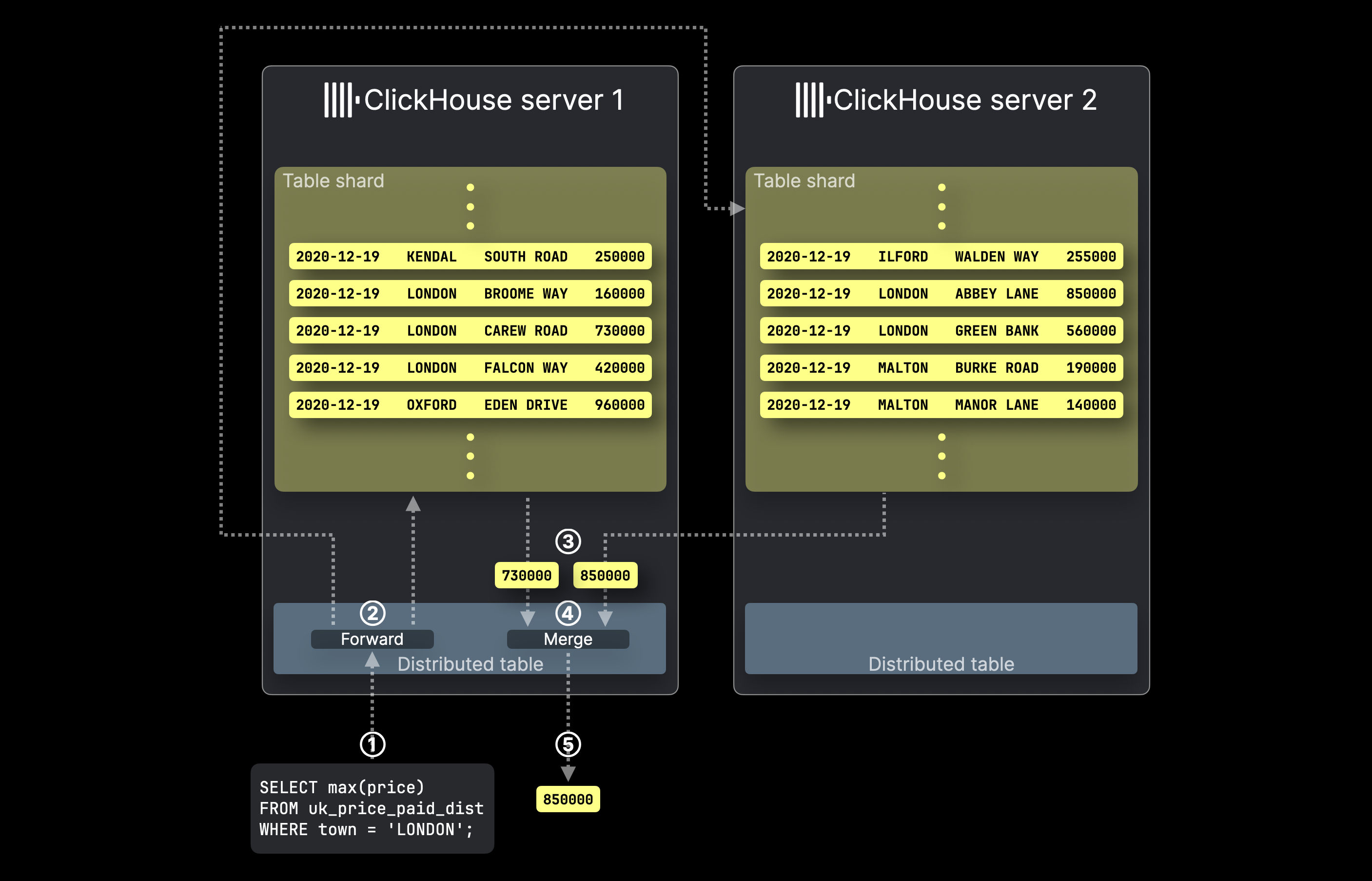The image size is (1372, 881).
Task: Click the 850000 partial result beside 730000
Action: tap(605, 575)
